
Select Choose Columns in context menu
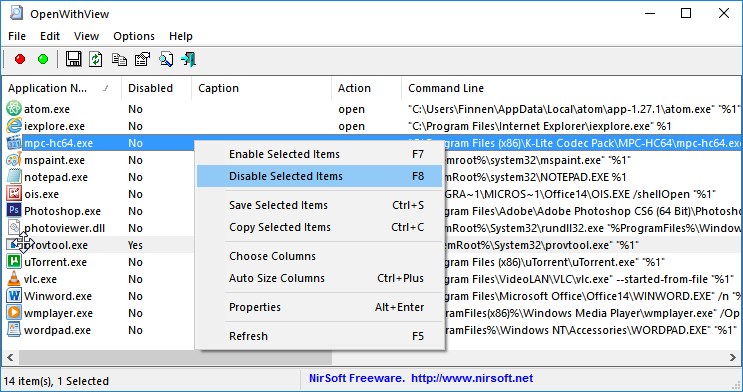320,256
